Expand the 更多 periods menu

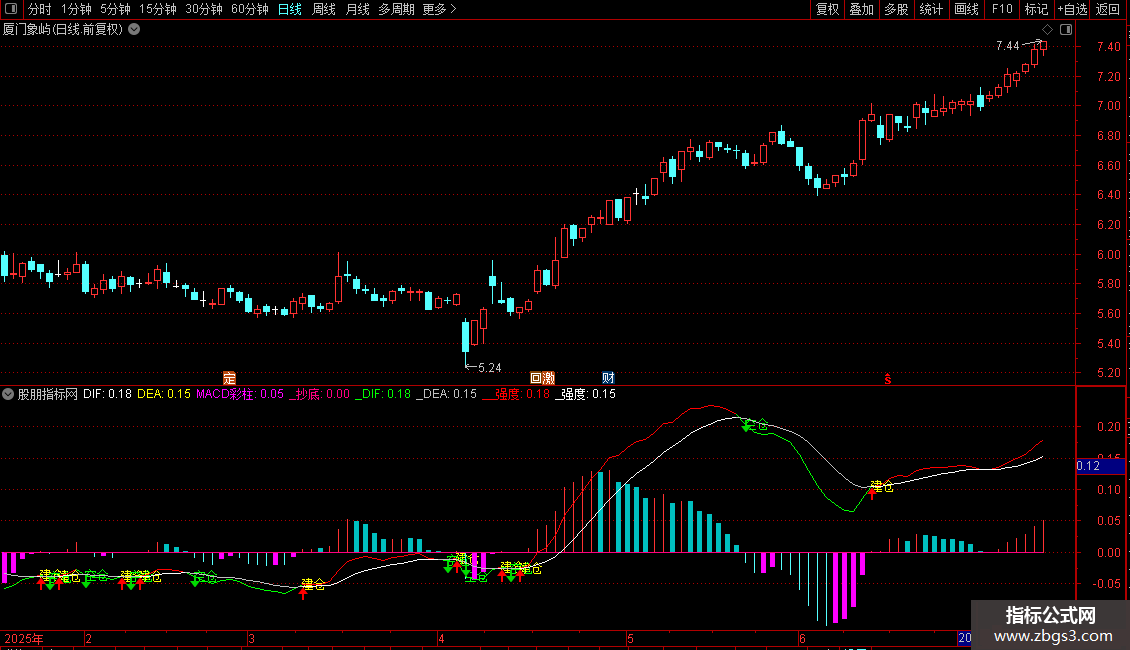(439, 9)
